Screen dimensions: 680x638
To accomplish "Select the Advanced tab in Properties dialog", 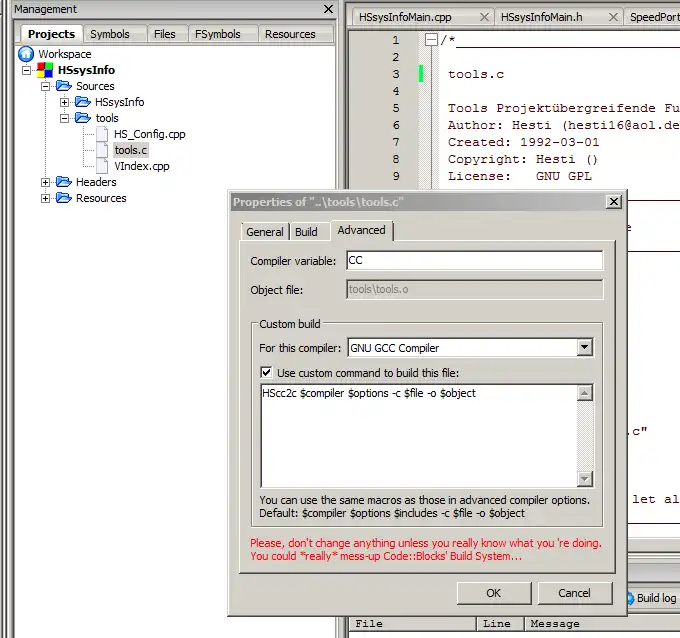I will point(361,230).
